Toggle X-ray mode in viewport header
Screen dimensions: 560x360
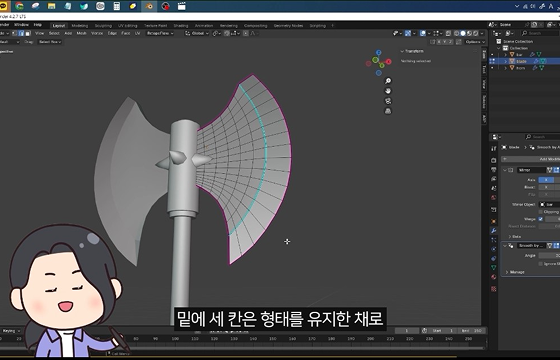click(448, 33)
